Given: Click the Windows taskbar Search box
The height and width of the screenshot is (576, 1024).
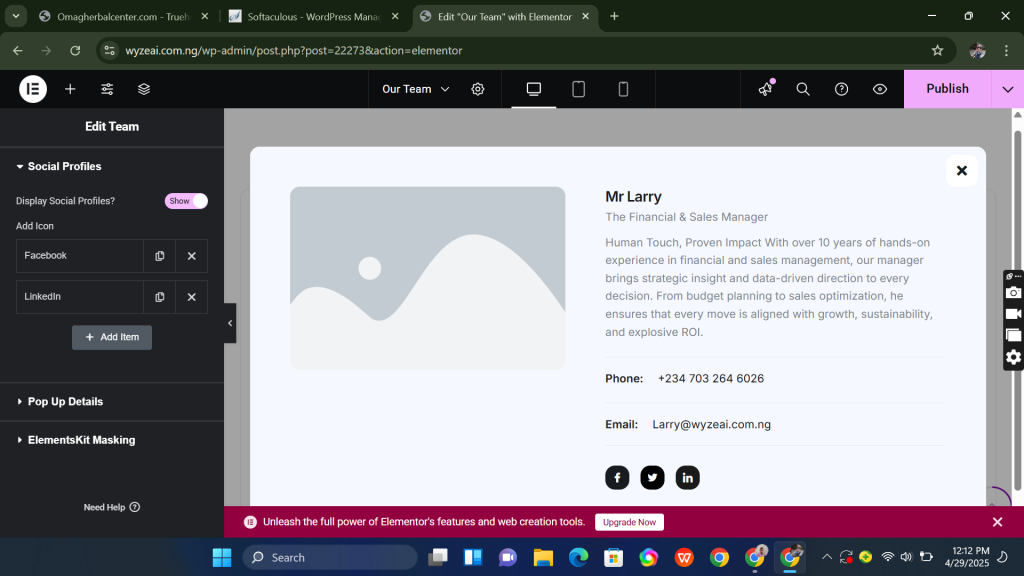Looking at the screenshot, I should (x=330, y=558).
